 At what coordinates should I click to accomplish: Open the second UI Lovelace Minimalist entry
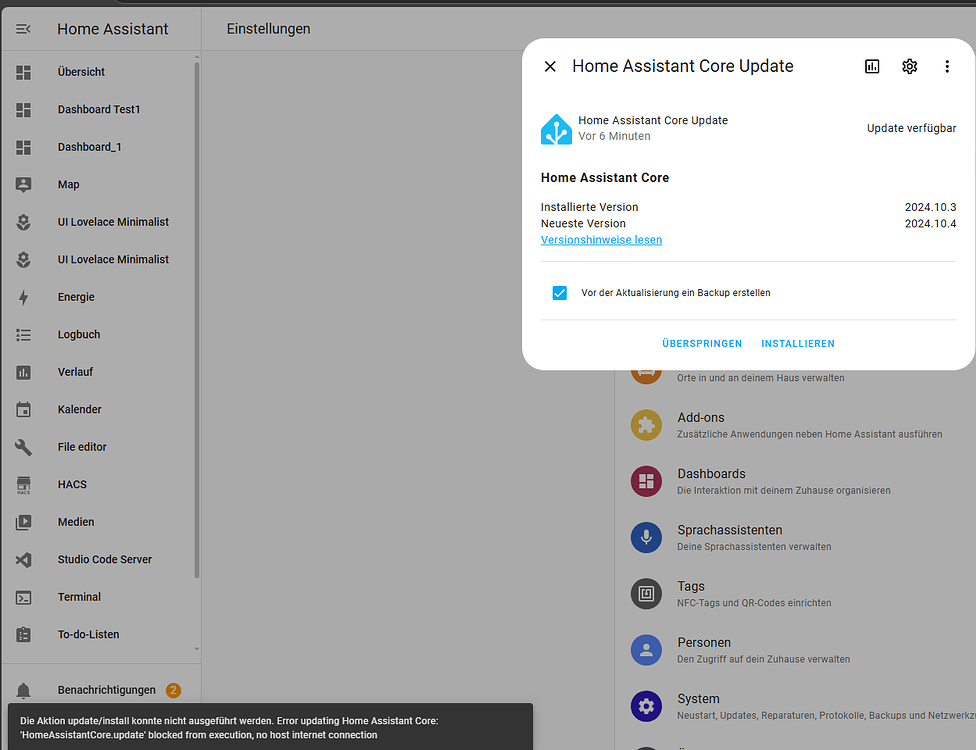click(x=113, y=260)
